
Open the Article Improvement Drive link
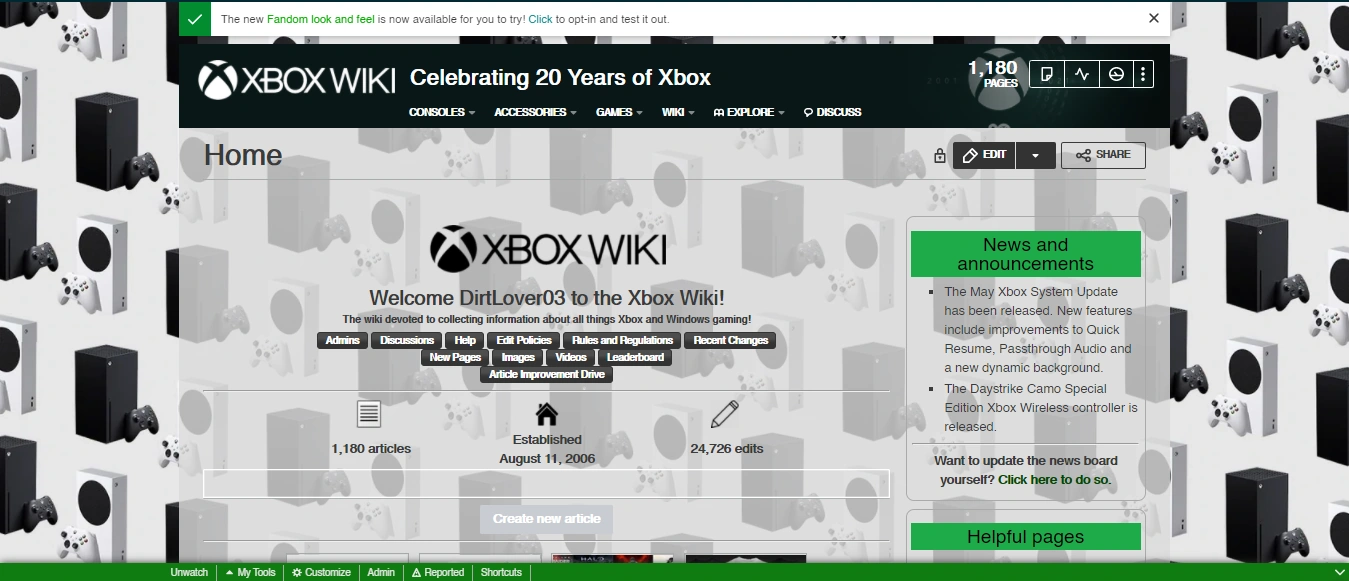point(547,374)
